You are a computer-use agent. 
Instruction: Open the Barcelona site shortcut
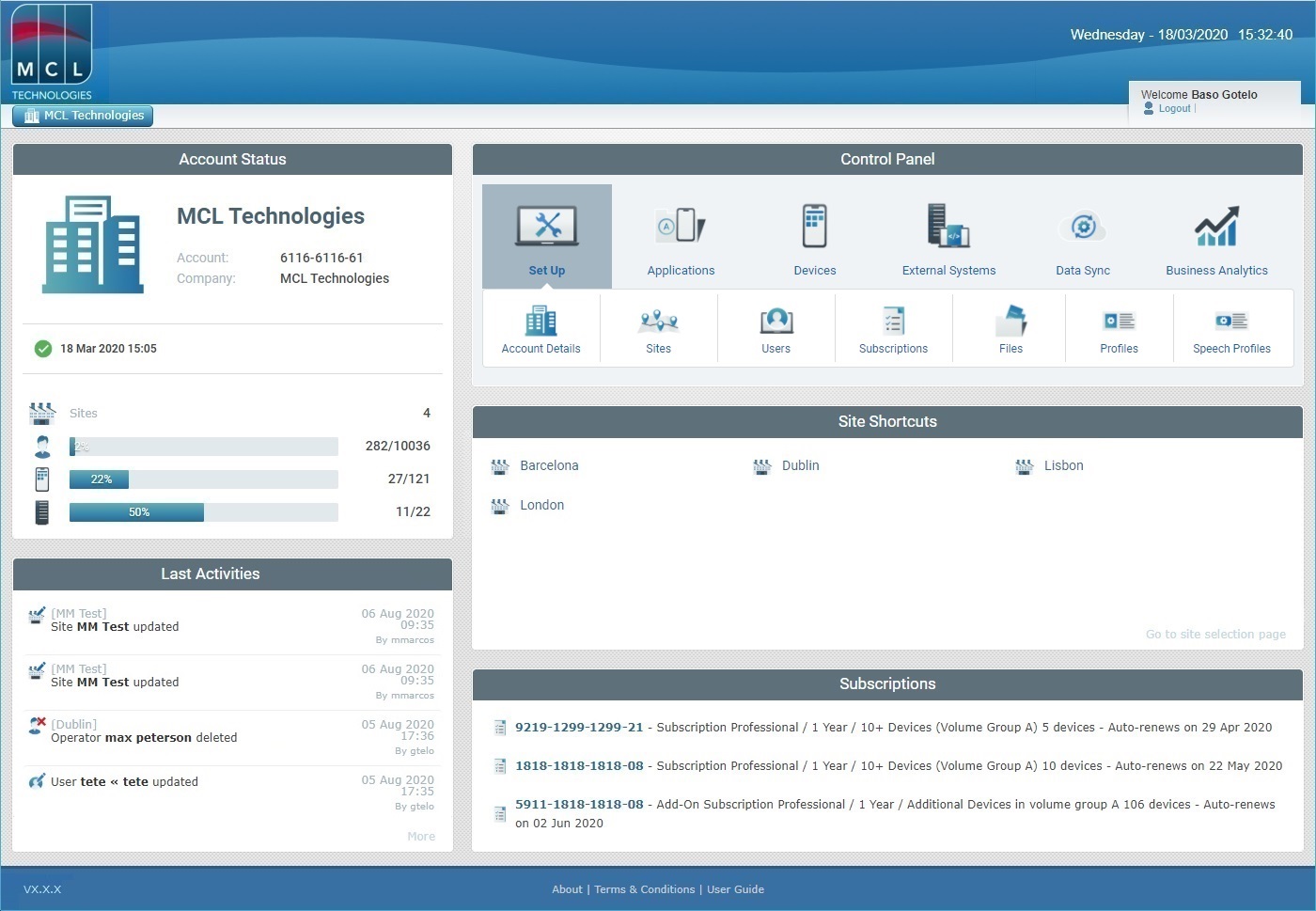549,465
